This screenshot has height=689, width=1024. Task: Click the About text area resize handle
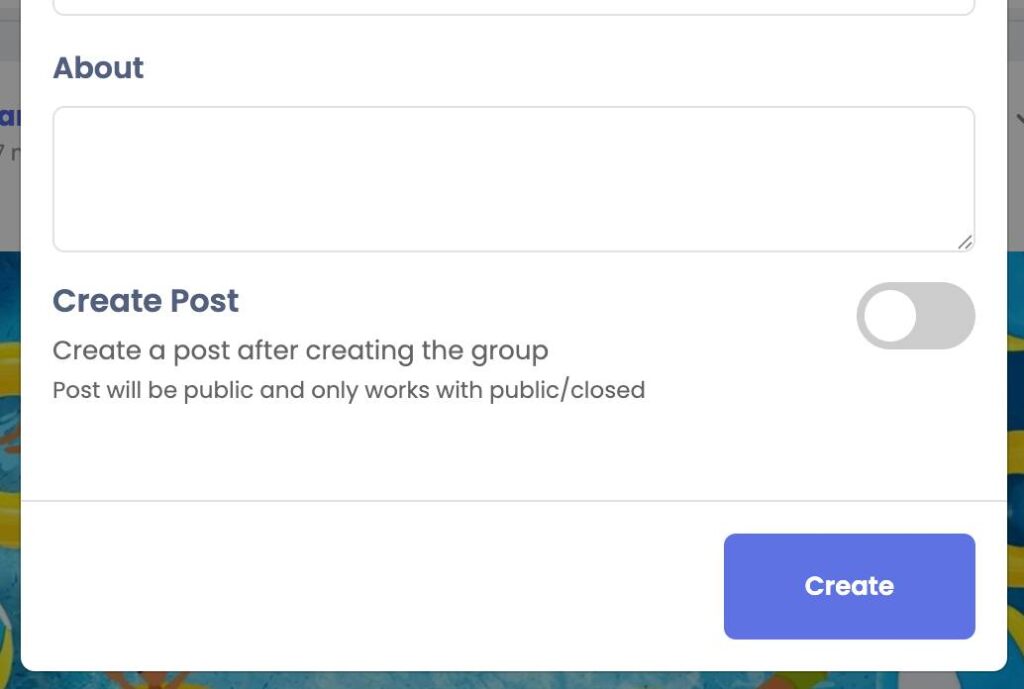click(x=965, y=242)
